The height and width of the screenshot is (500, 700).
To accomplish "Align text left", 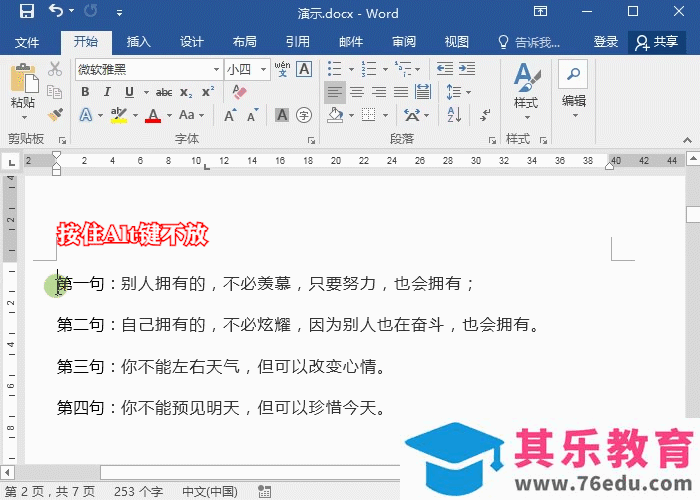I will coord(335,92).
